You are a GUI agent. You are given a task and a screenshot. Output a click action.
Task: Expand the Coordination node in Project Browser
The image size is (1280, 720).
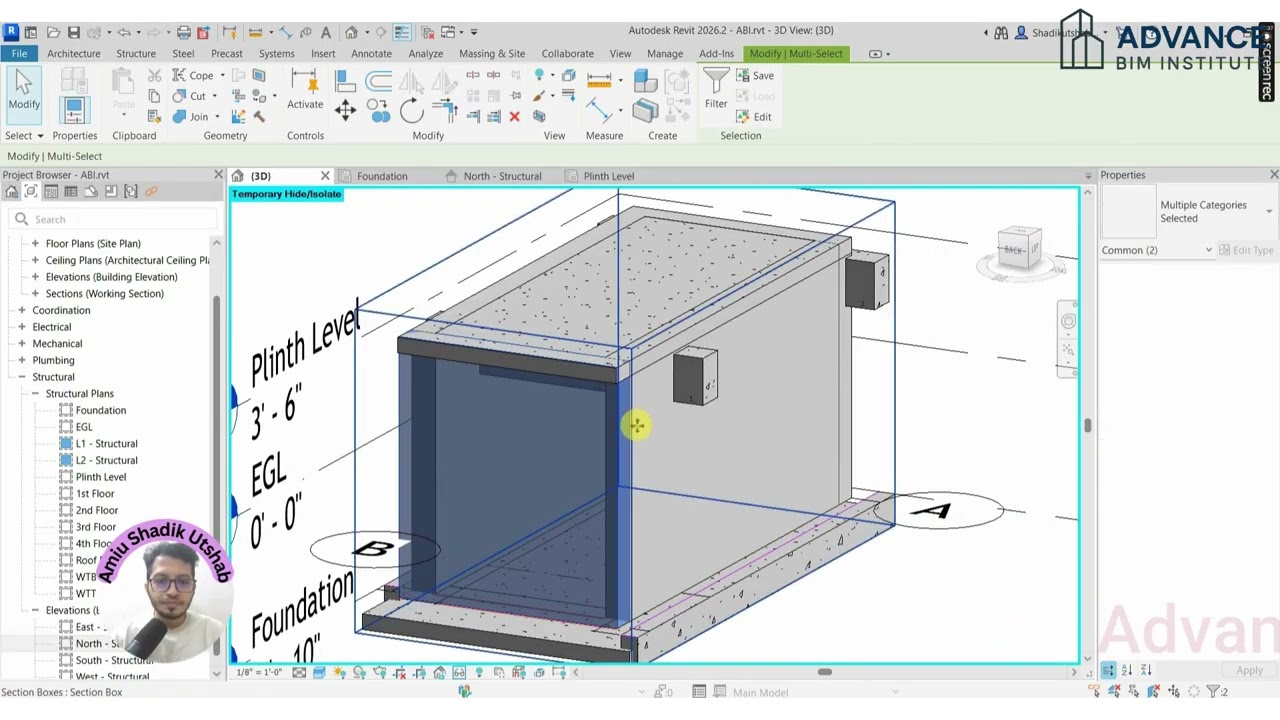tap(22, 310)
